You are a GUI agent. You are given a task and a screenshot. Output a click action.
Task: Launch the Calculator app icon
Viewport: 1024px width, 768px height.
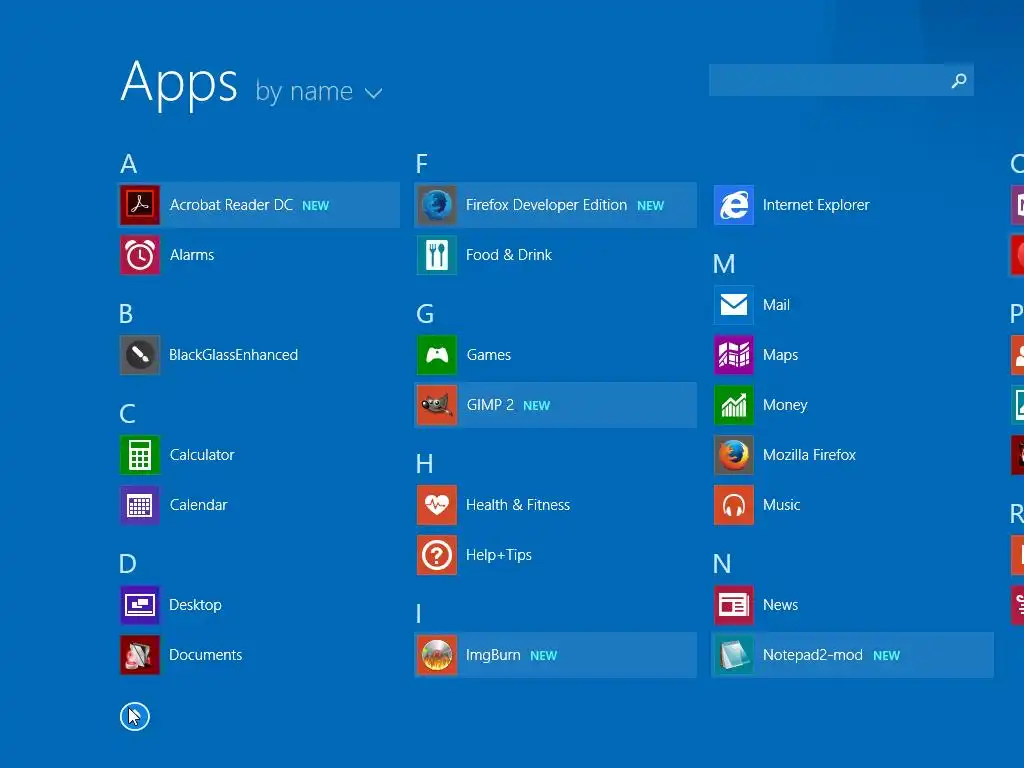140,455
